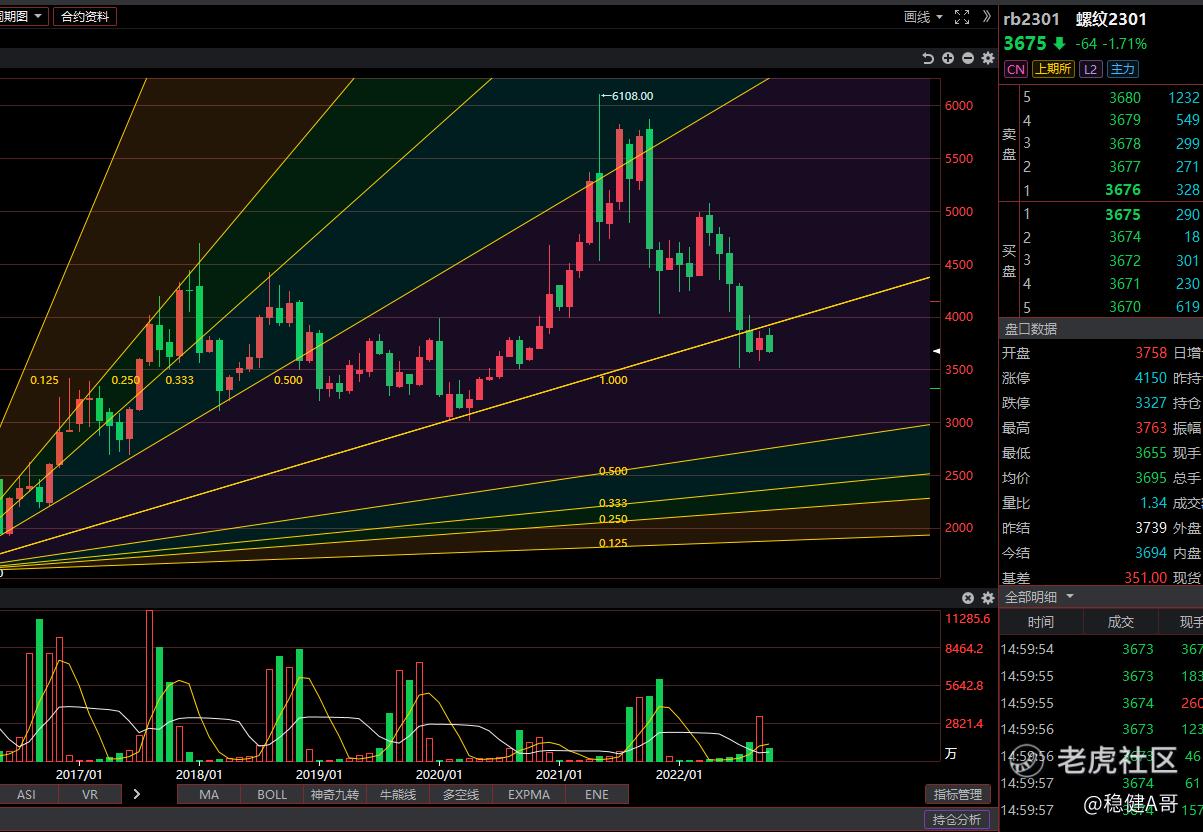
Task: Click the 开盘 value 3758
Action: tap(1151, 353)
